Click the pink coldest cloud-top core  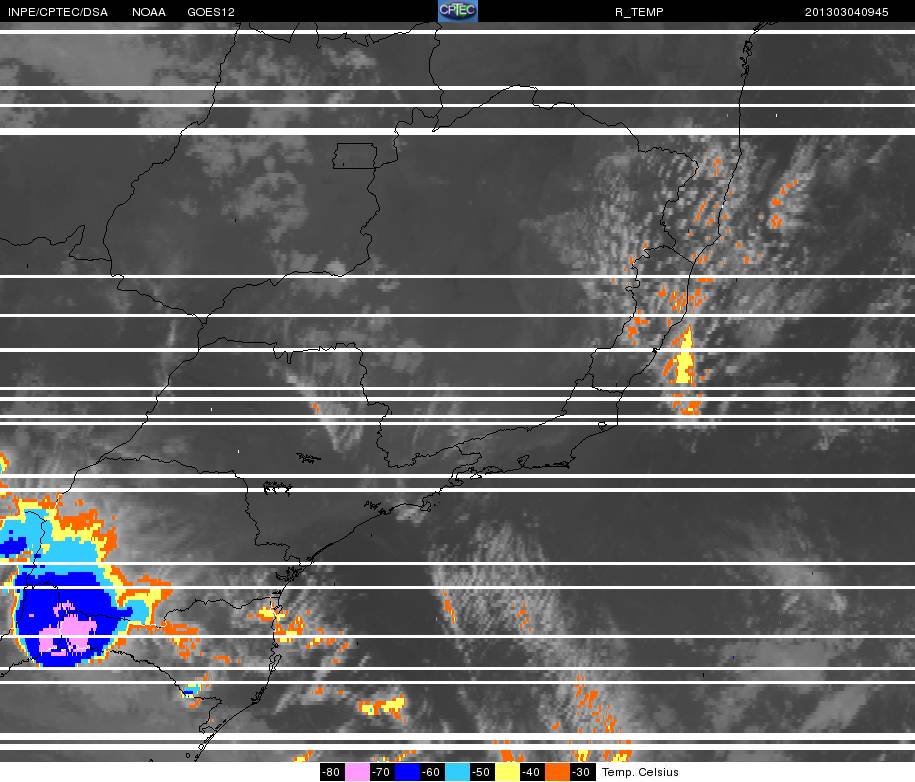69,631
